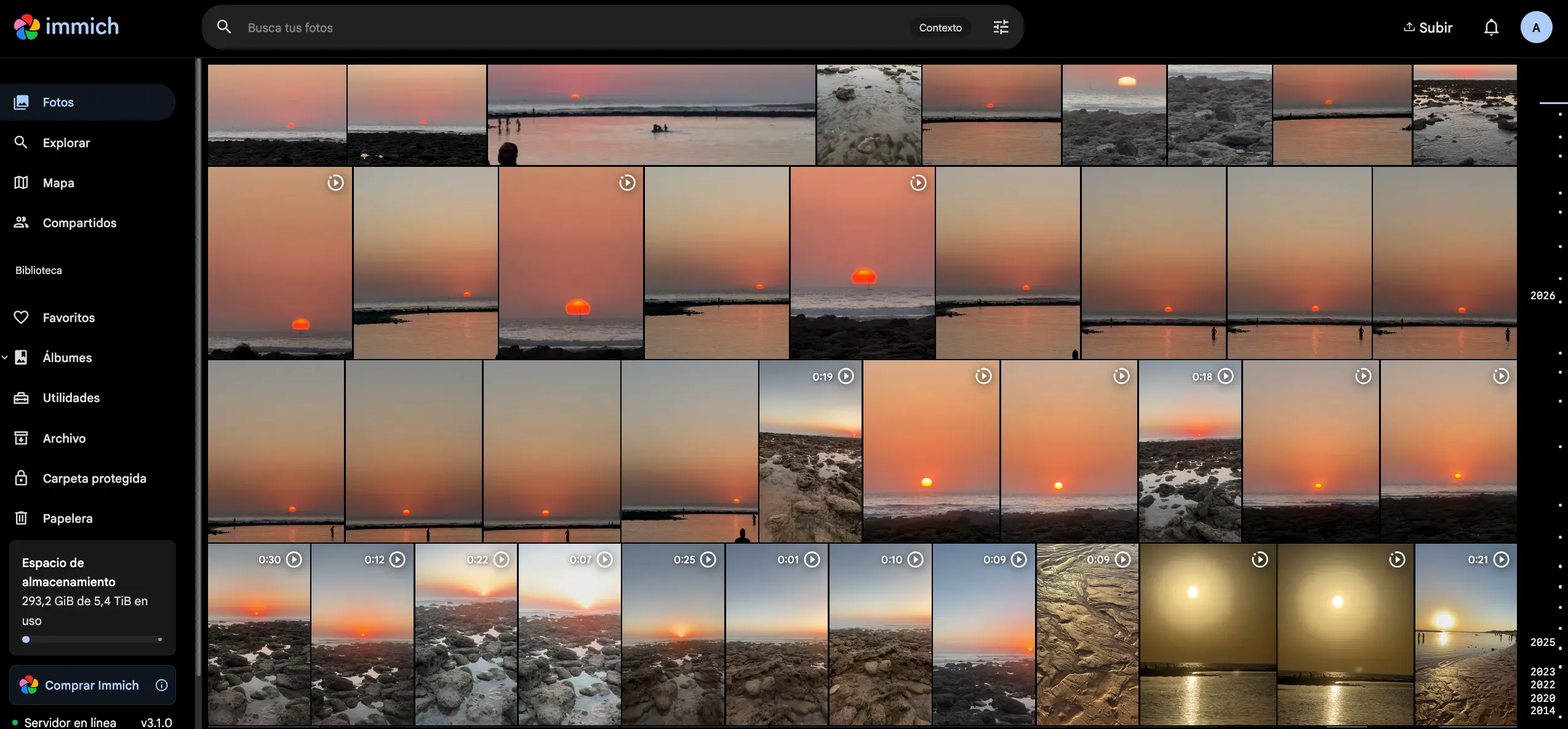Image resolution: width=1568 pixels, height=729 pixels.
Task: Open the Archivo section
Action: pos(88,438)
